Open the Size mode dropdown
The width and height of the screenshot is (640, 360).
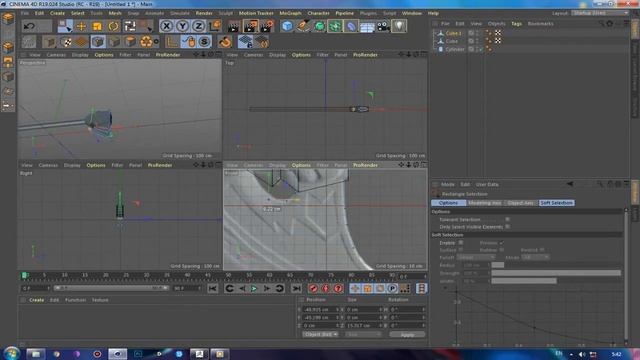tap(363, 334)
